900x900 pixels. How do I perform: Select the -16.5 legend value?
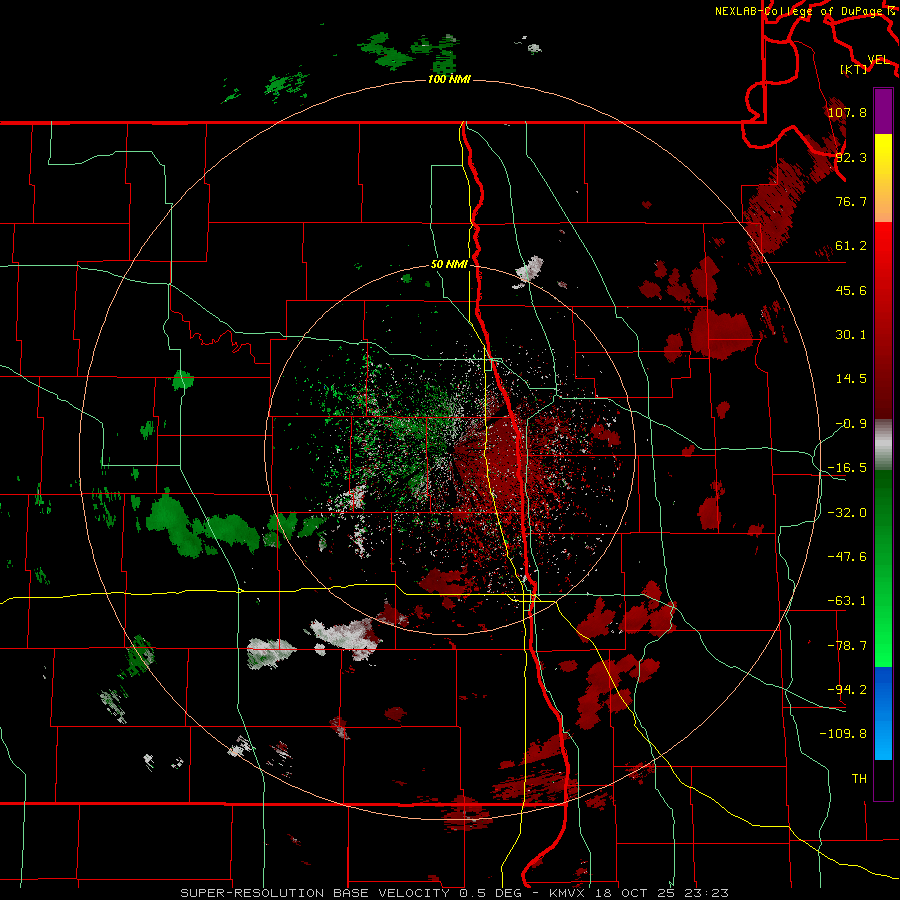click(847, 468)
